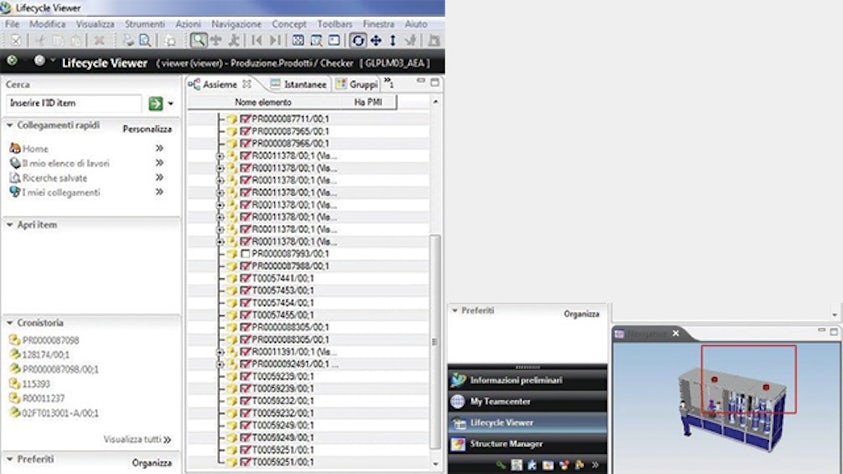Select the four-arrow Pan tool
The image size is (843, 474).
coord(376,40)
